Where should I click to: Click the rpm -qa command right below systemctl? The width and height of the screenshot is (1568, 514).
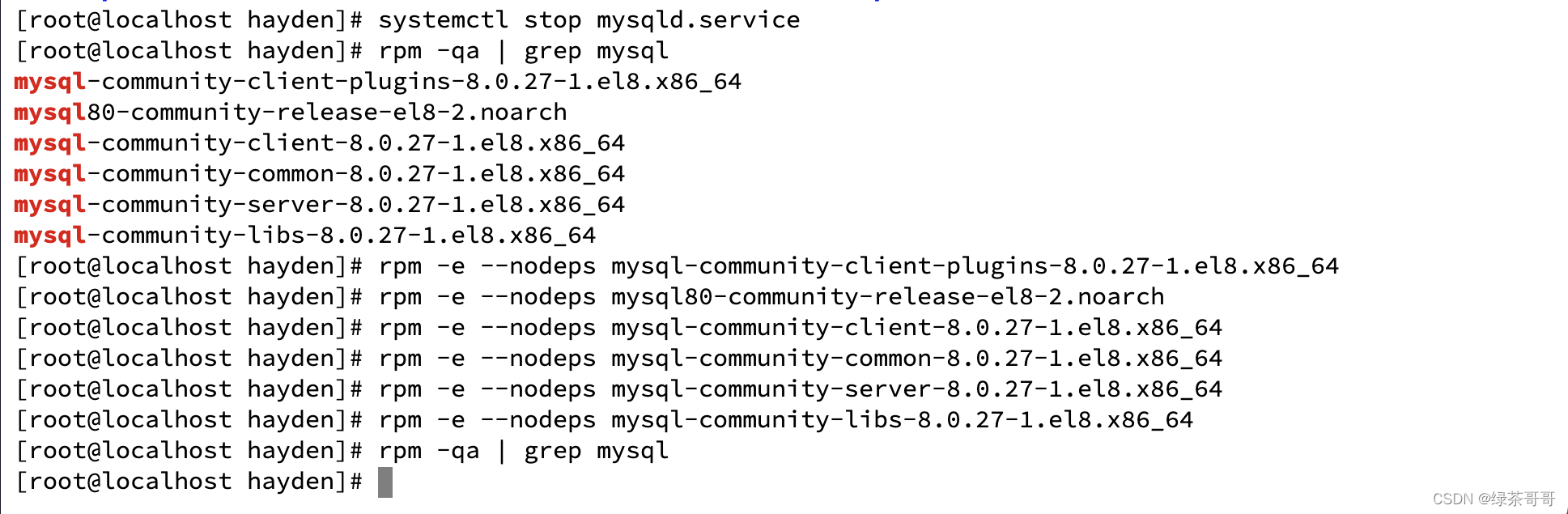(x=523, y=51)
